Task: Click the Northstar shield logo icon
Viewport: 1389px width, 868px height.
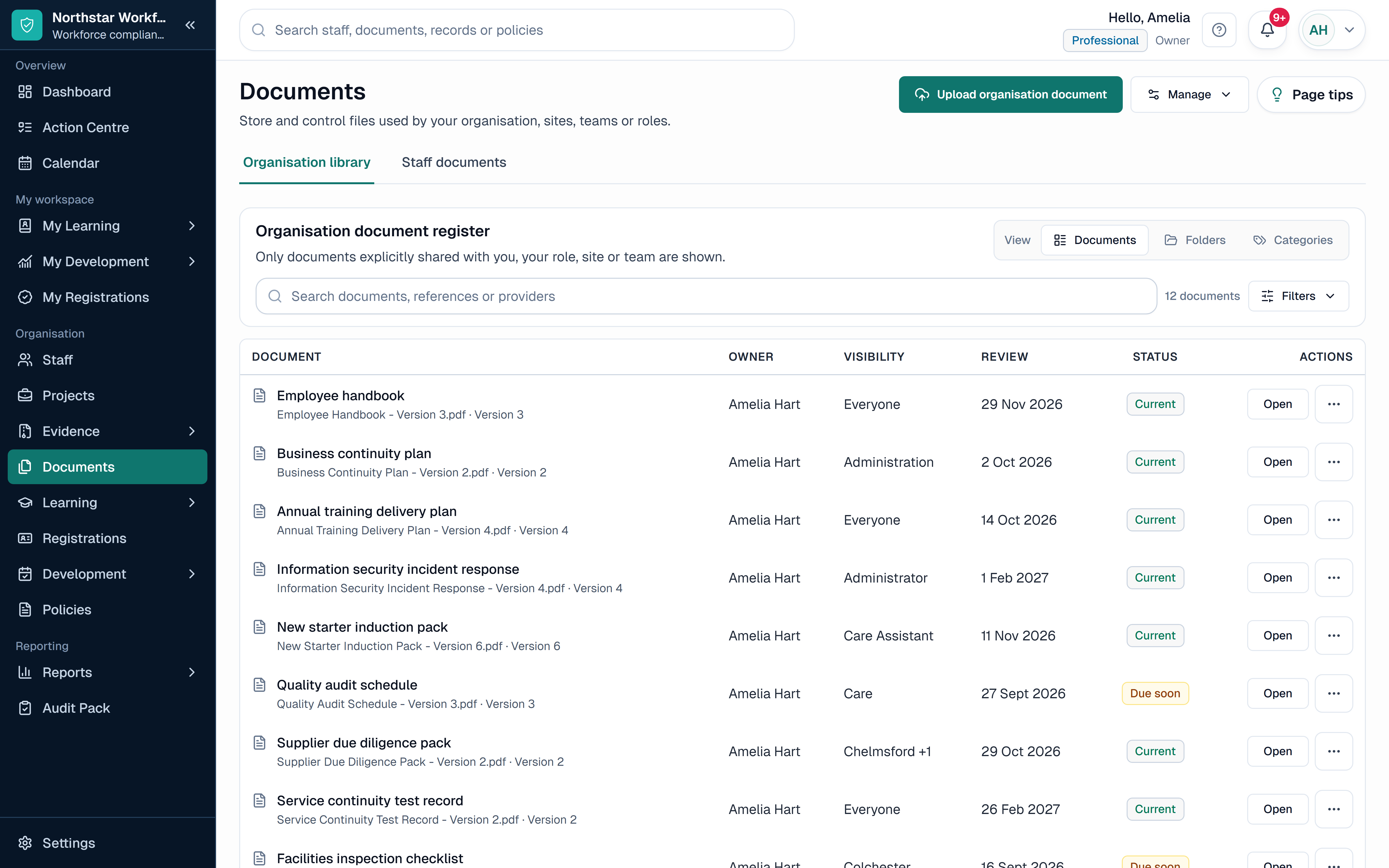Action: click(27, 25)
